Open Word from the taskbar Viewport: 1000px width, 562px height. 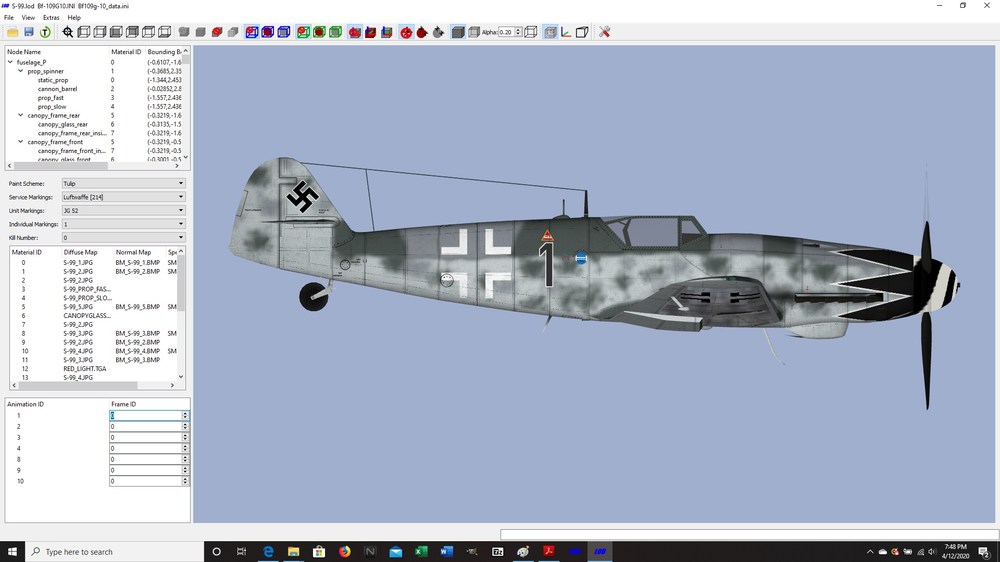coord(446,552)
